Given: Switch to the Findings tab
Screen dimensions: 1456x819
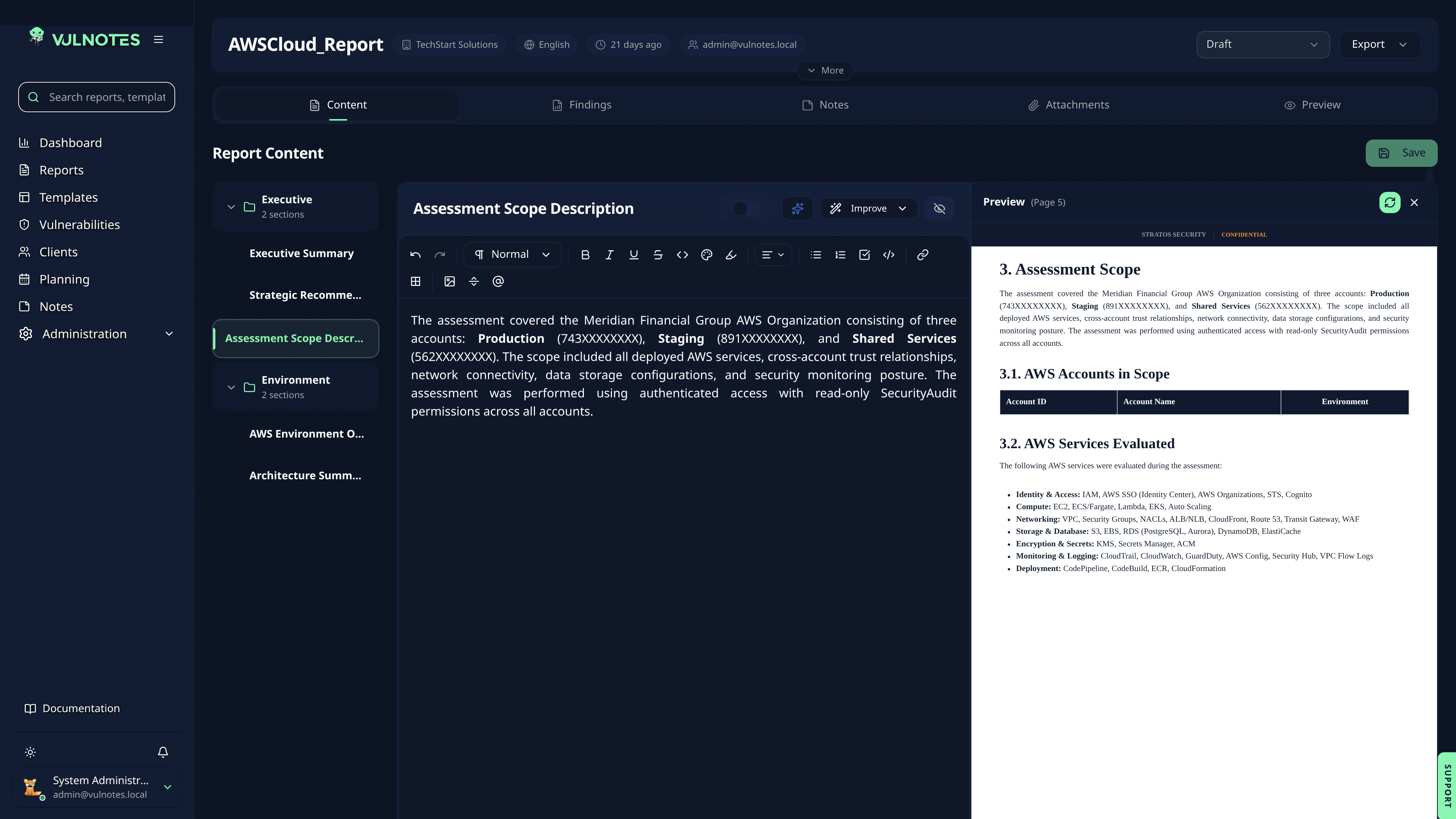Looking at the screenshot, I should coord(582,105).
